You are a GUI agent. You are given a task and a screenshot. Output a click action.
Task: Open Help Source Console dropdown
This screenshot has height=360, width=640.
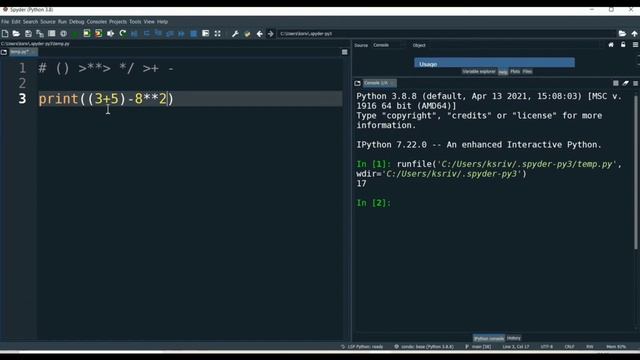point(387,45)
